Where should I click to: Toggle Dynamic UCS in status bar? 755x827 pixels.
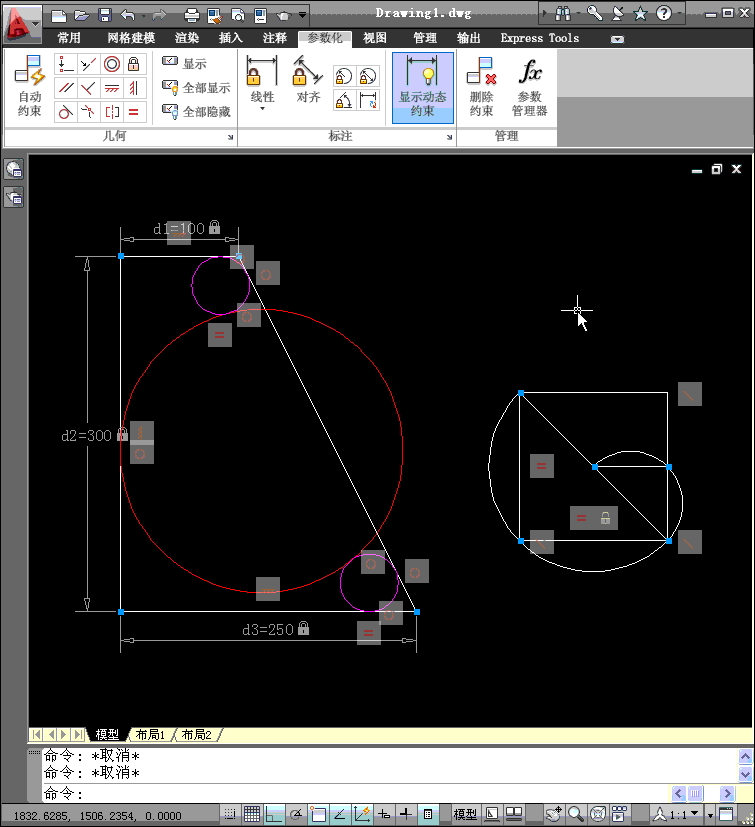(362, 814)
